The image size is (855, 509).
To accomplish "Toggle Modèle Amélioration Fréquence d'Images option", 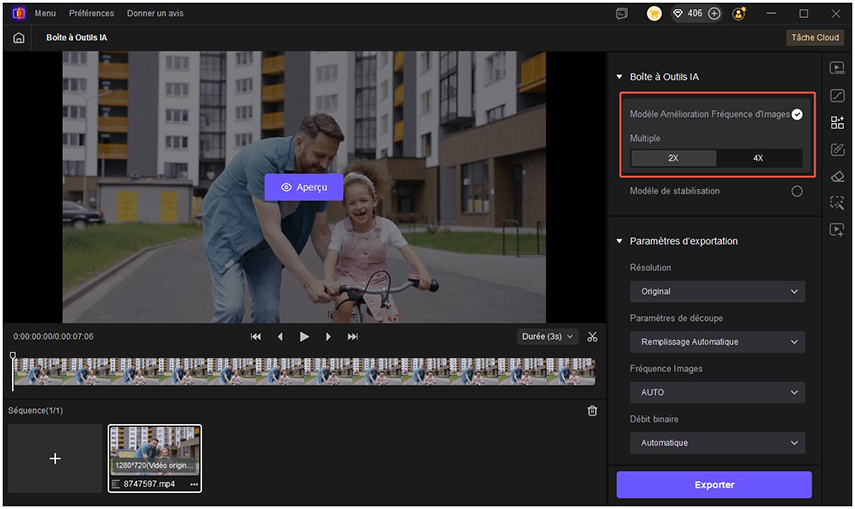I will point(797,114).
